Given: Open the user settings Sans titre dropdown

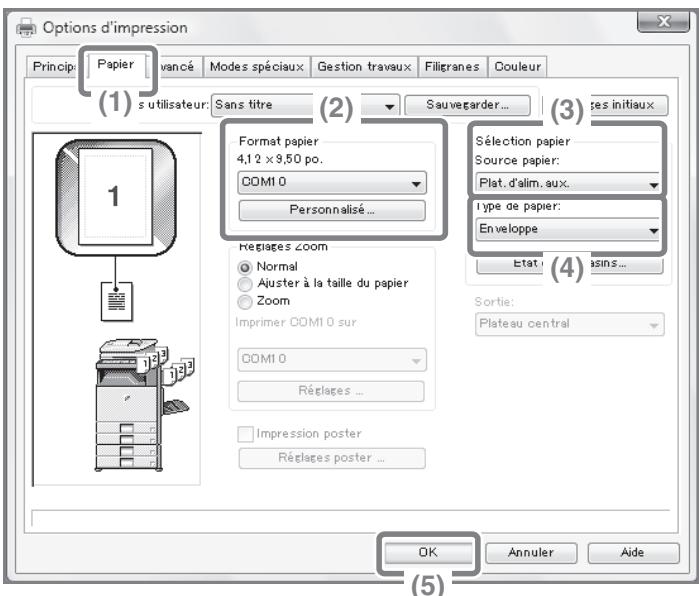Looking at the screenshot, I should (305, 105).
